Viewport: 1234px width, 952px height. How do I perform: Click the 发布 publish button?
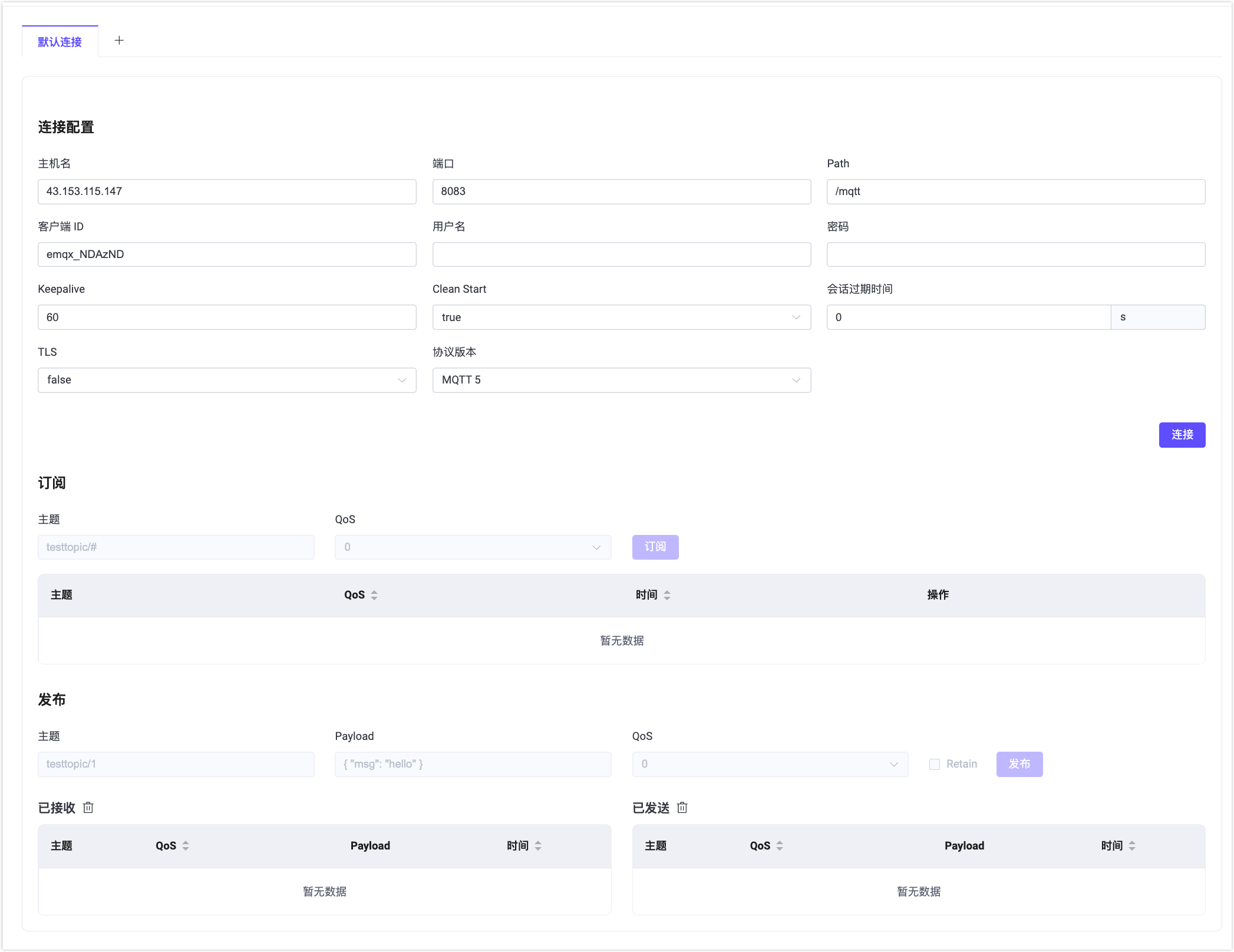coord(1019,764)
